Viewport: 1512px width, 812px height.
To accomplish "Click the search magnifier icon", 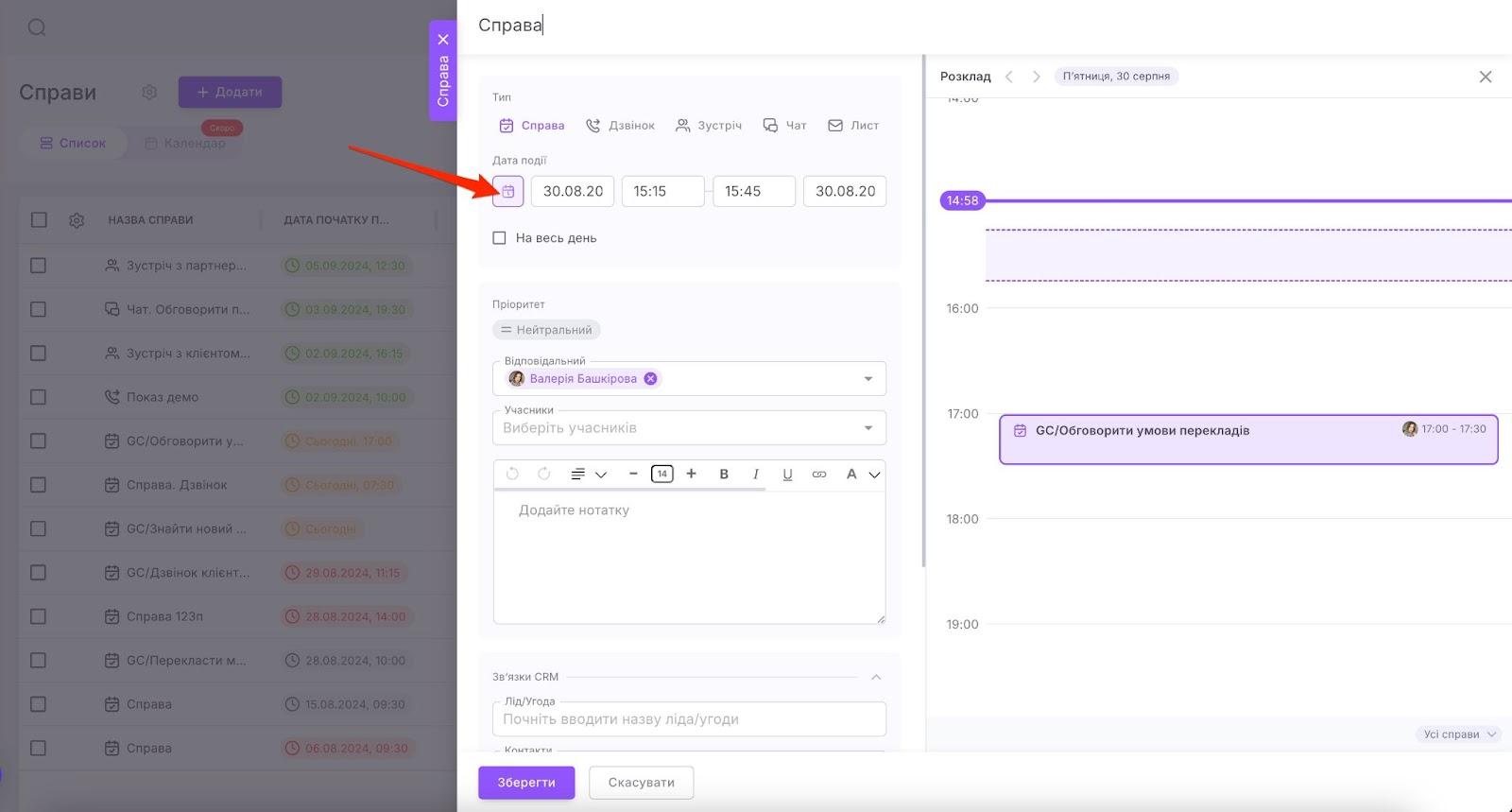I will coord(37,27).
